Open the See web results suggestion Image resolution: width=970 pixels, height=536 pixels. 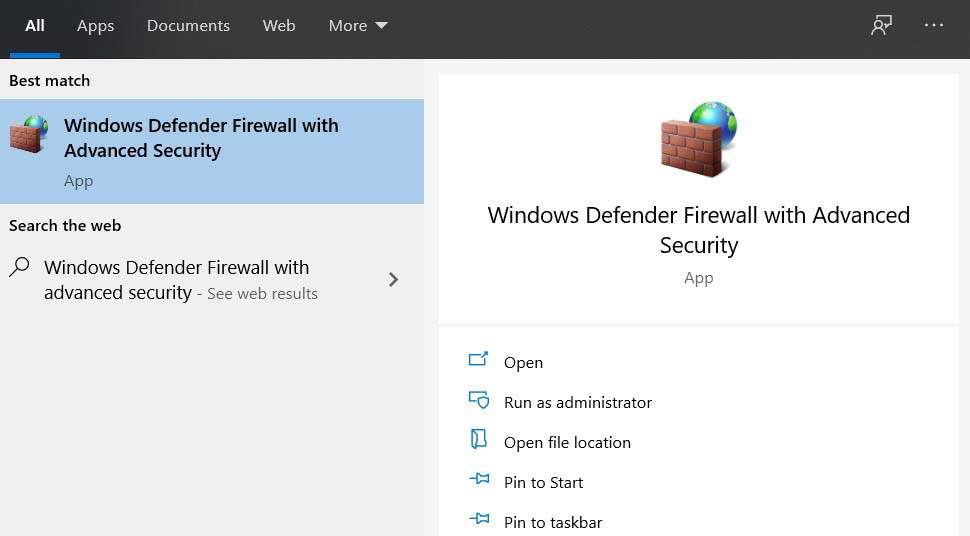coord(262,294)
